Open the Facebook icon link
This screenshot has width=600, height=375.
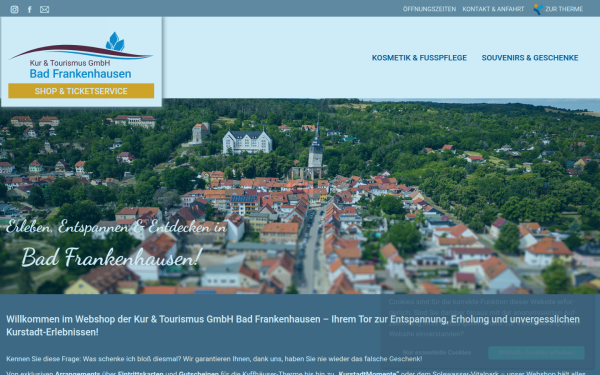29,10
